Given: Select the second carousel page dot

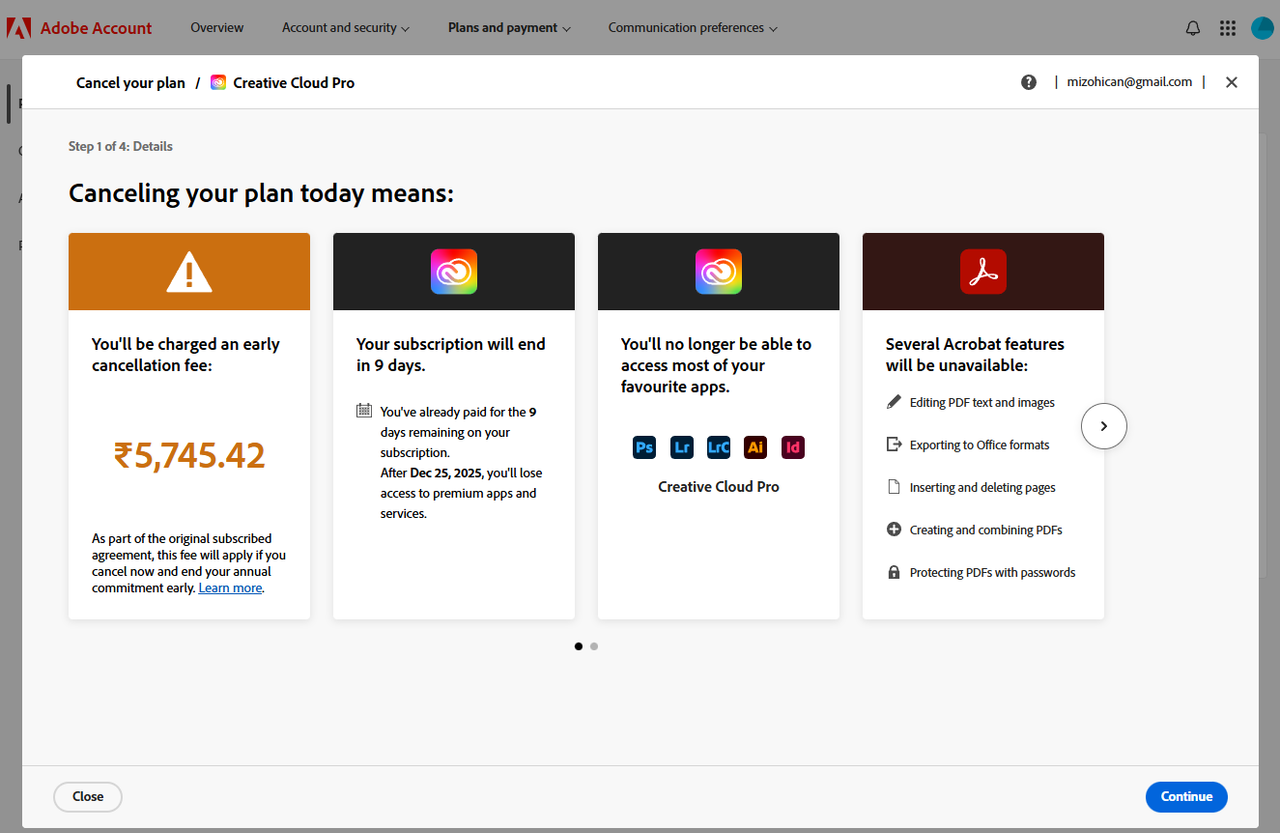Looking at the screenshot, I should click(594, 646).
